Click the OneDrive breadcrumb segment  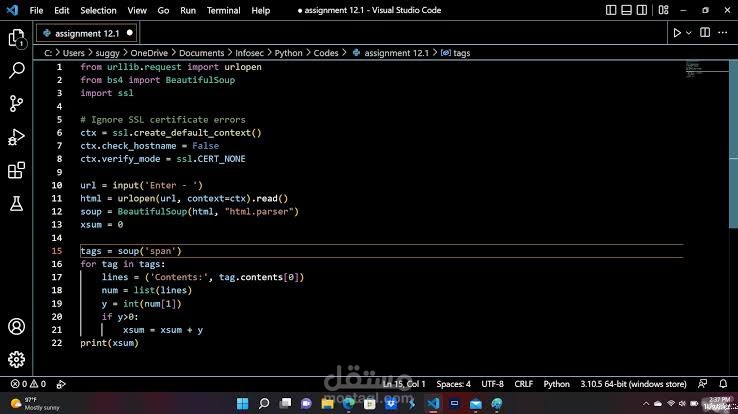click(149, 53)
